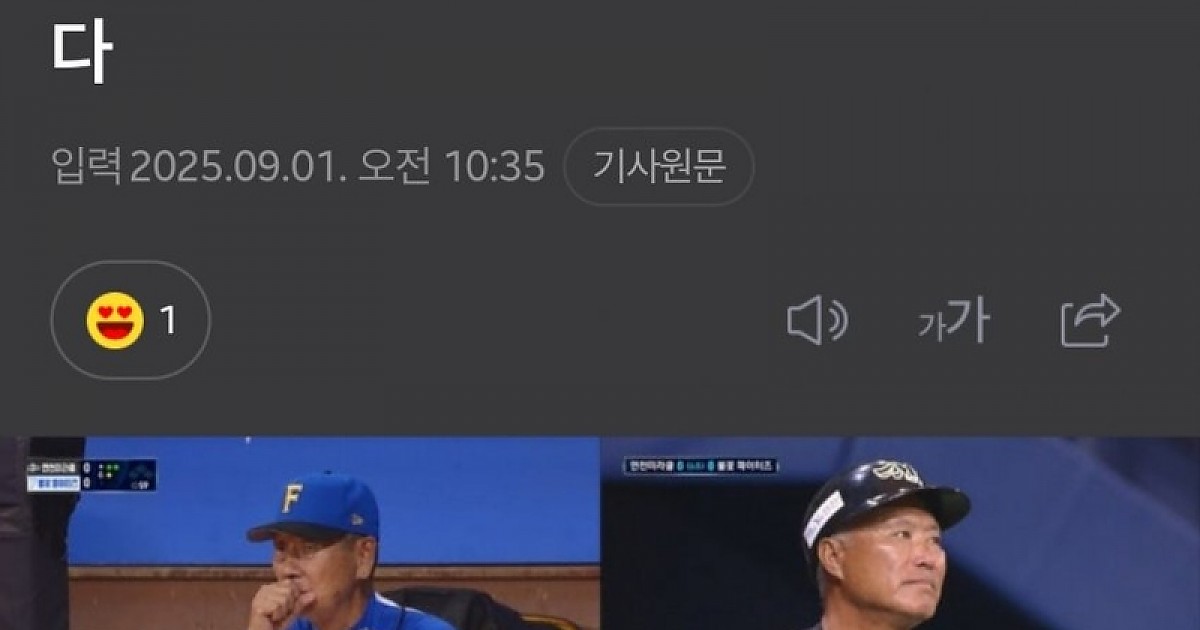Open the photo of the black-cap coach
This screenshot has width=1200, height=630.
[x=900, y=533]
